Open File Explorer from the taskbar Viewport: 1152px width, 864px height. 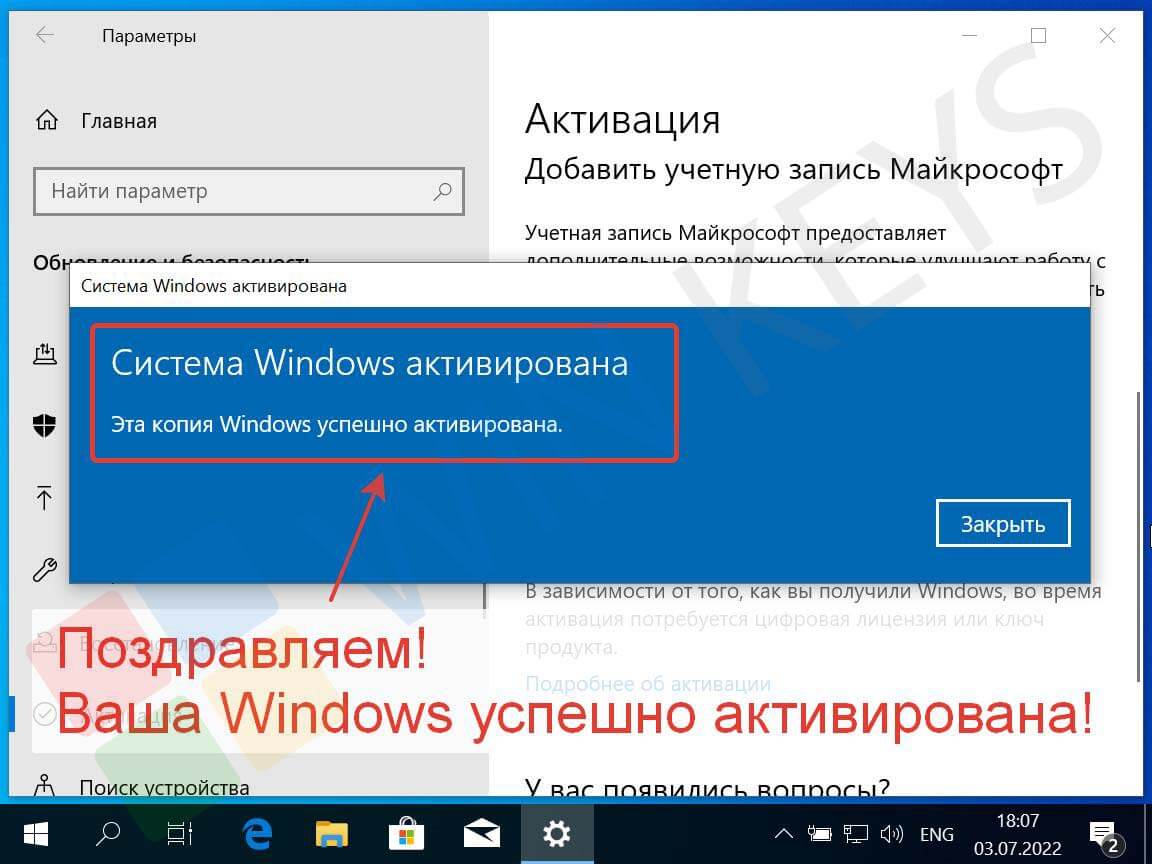(331, 833)
